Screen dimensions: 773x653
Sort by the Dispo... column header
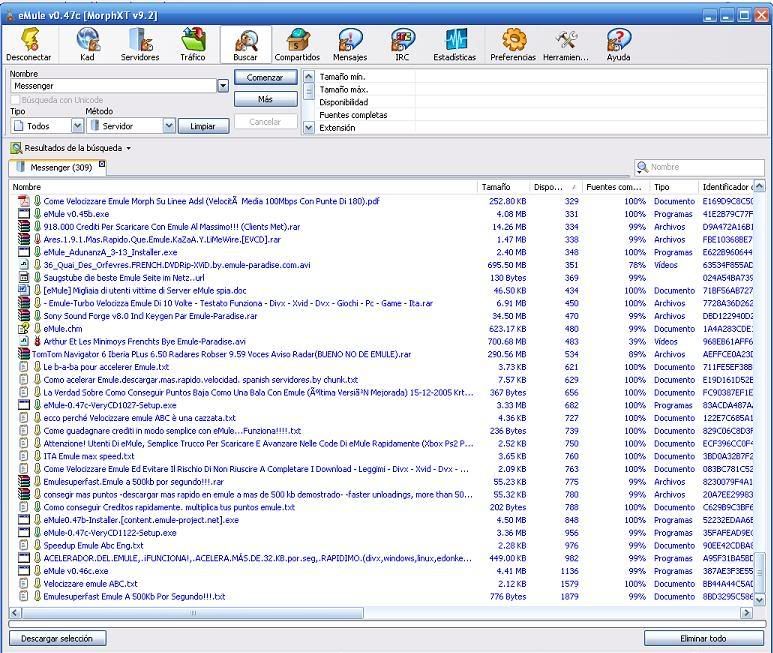555,187
